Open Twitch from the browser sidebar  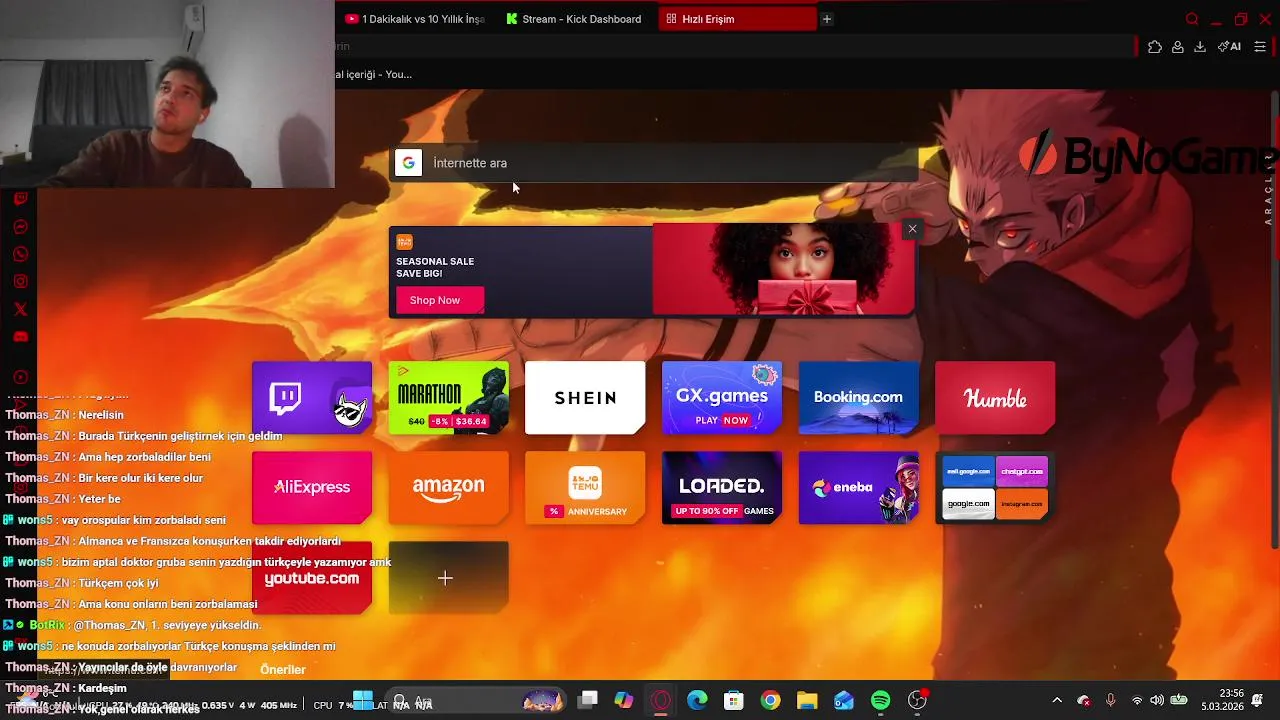click(20, 199)
